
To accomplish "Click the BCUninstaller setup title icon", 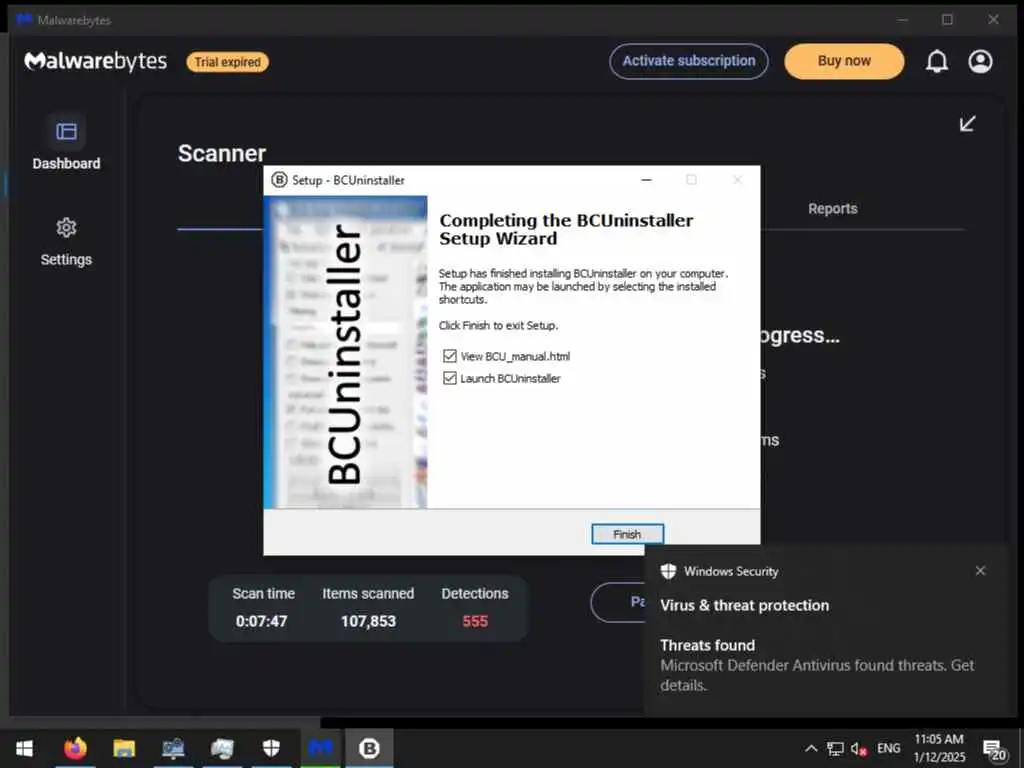I will 279,180.
